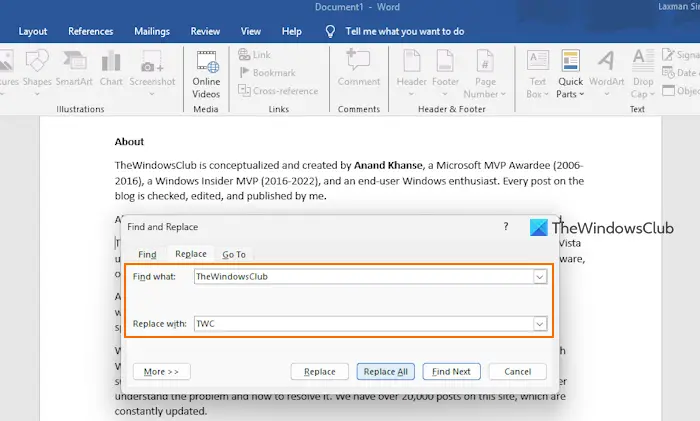Open the Mailings ribbon tab

tap(152, 31)
